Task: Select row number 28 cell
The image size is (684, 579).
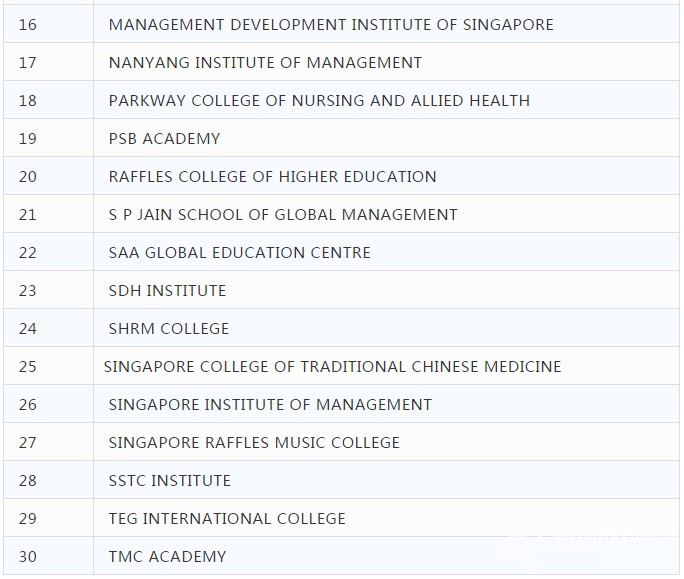Action: tap(48, 480)
